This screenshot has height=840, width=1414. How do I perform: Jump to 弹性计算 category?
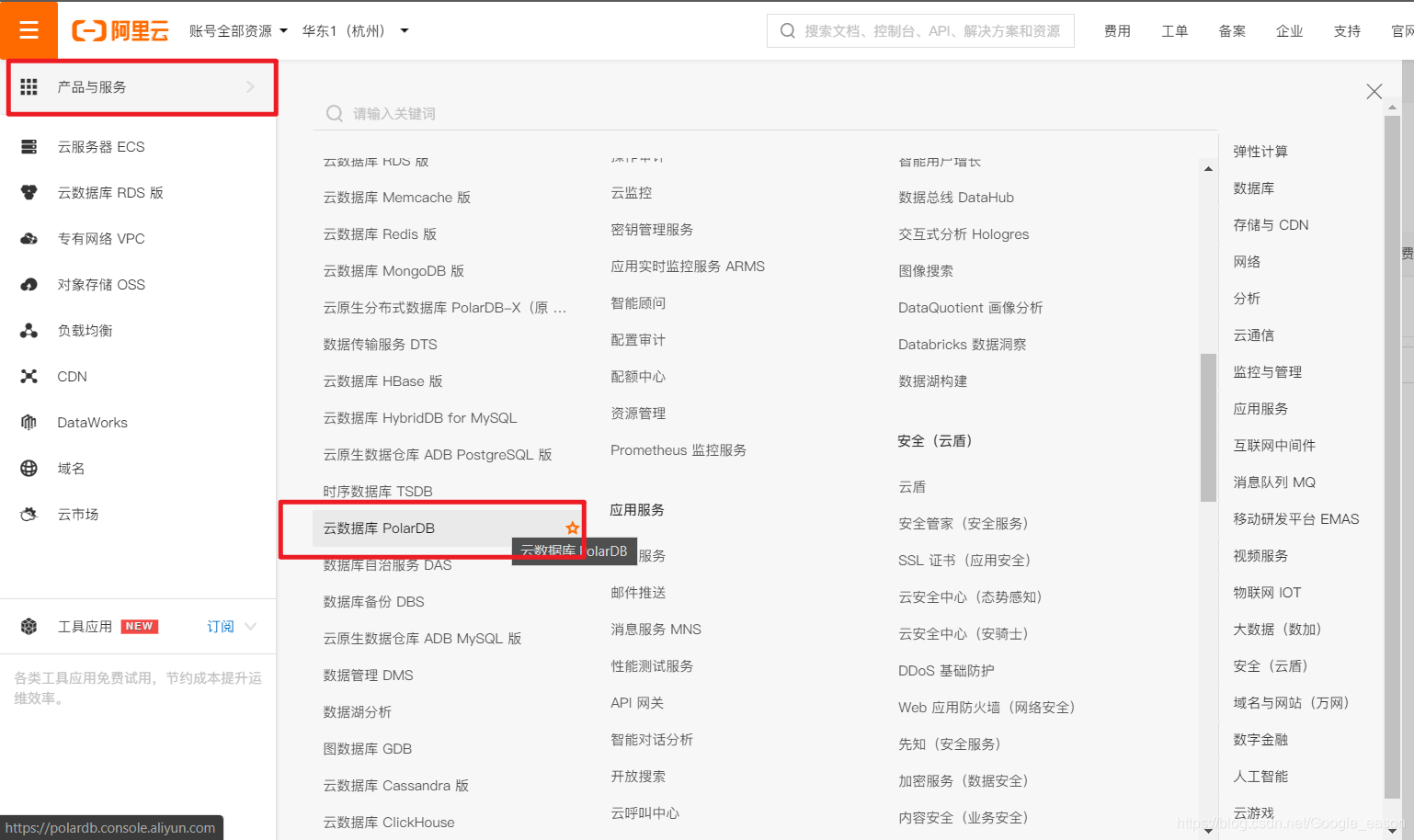click(1260, 152)
